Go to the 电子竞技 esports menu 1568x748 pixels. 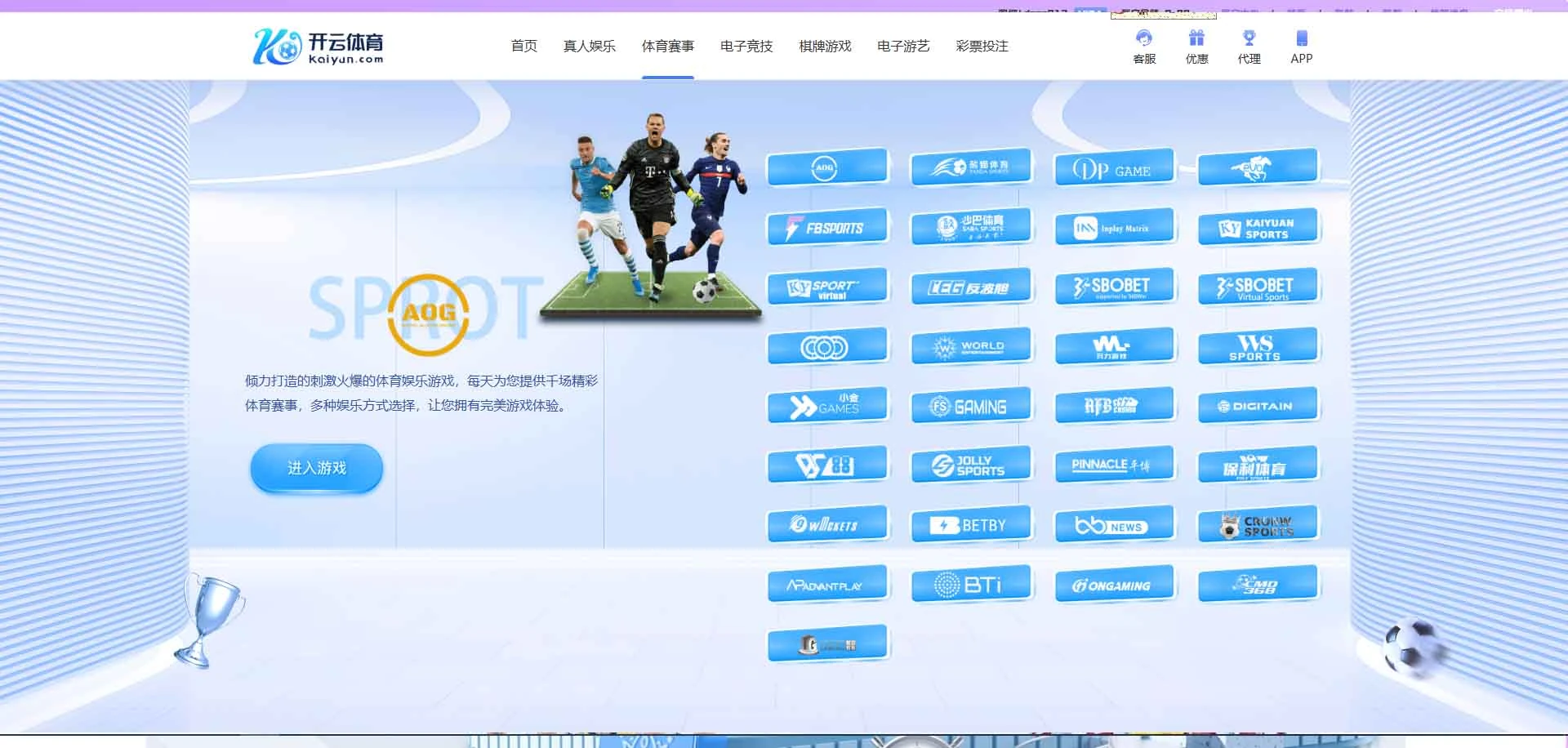[x=746, y=47]
